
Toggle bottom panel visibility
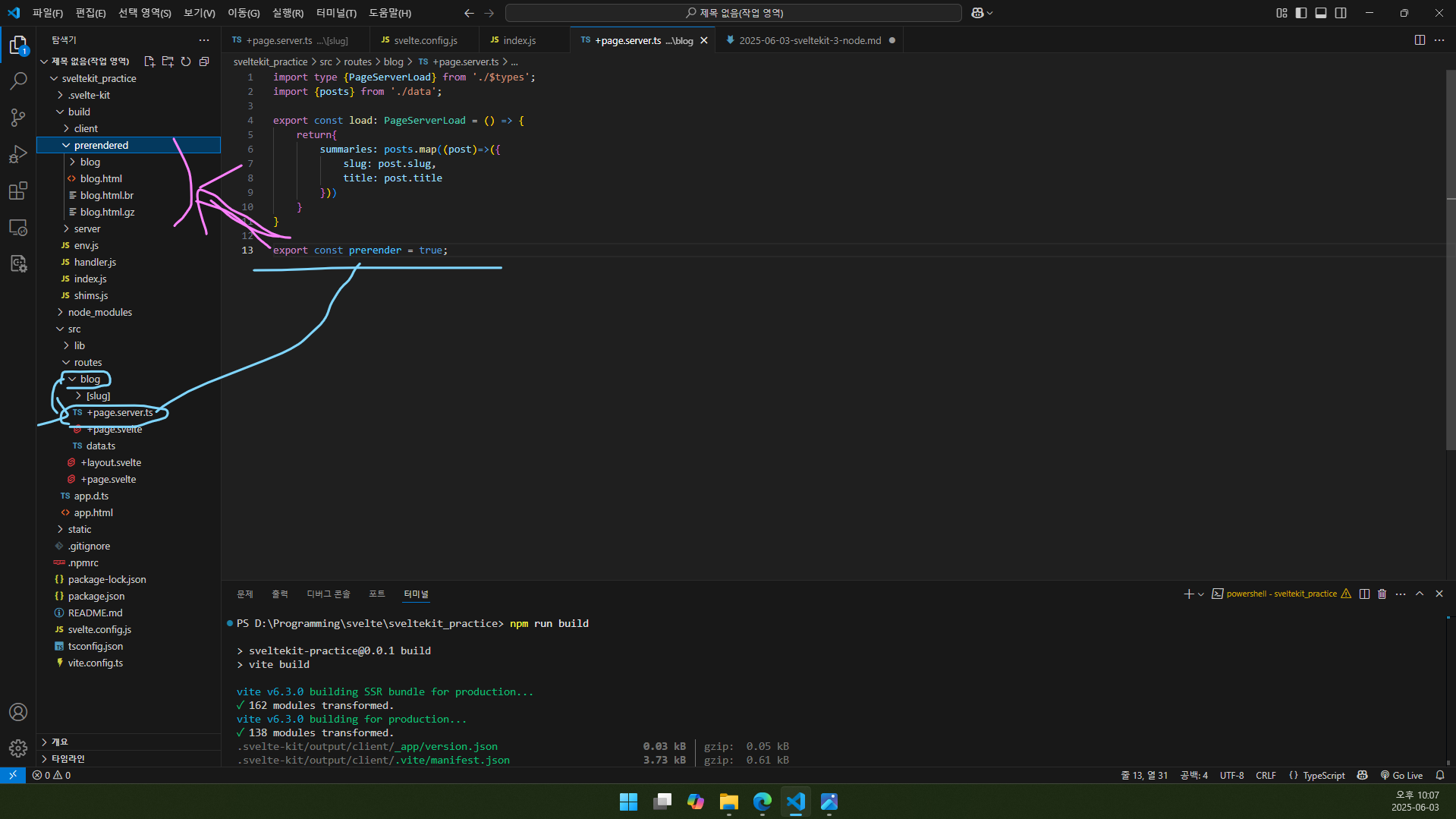pyautogui.click(x=1321, y=13)
